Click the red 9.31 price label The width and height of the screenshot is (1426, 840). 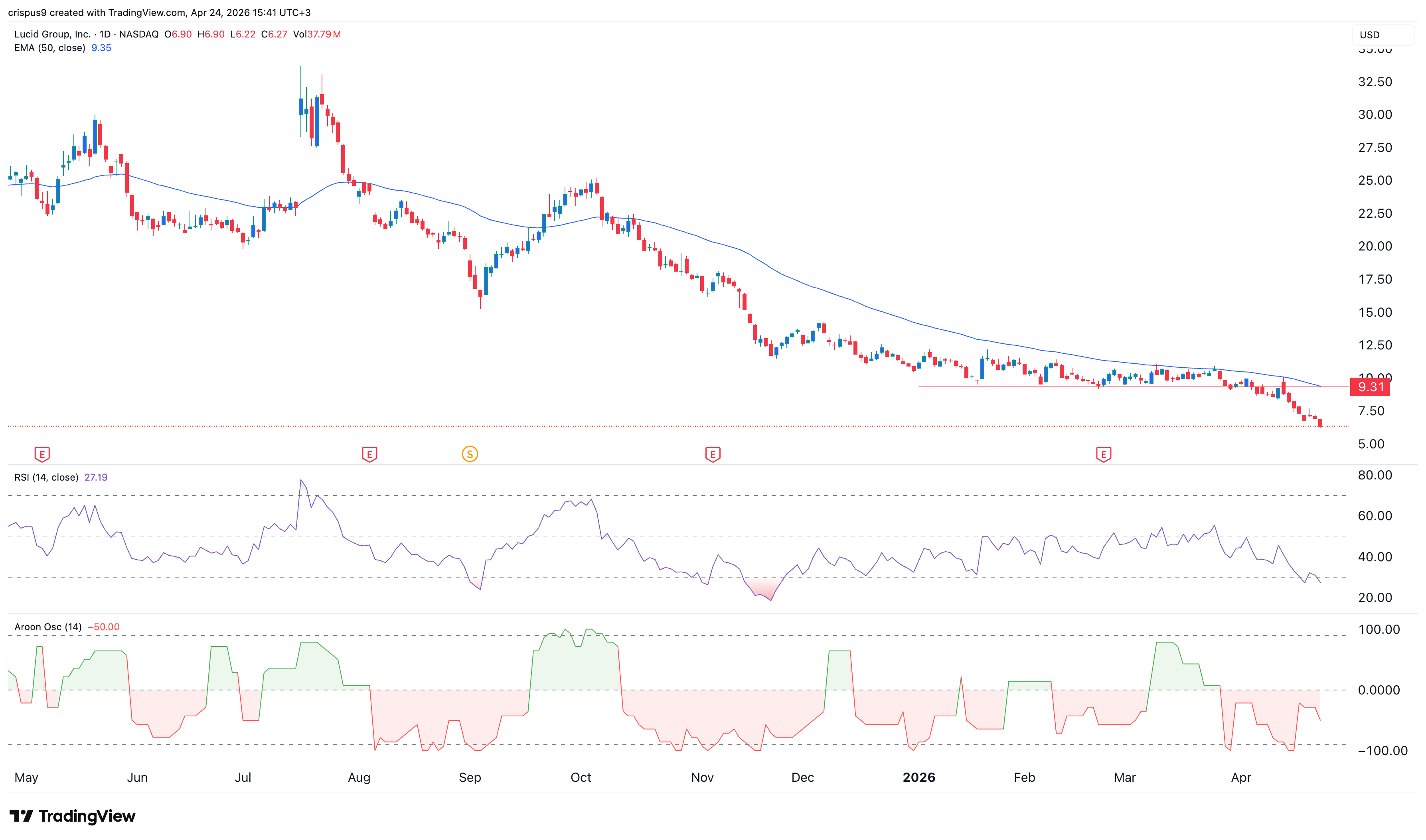click(1370, 387)
